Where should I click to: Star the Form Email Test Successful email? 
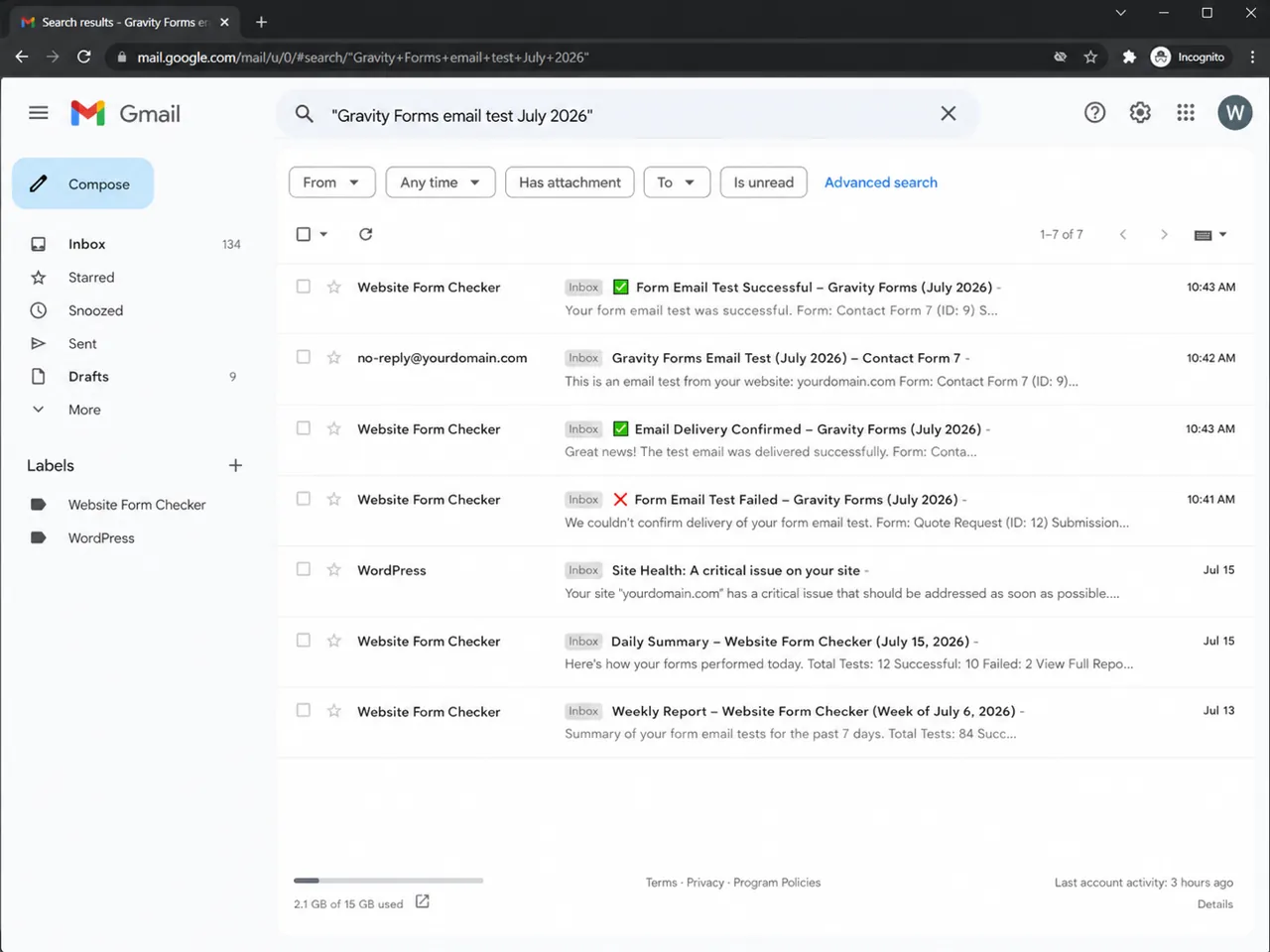pyautogui.click(x=334, y=288)
